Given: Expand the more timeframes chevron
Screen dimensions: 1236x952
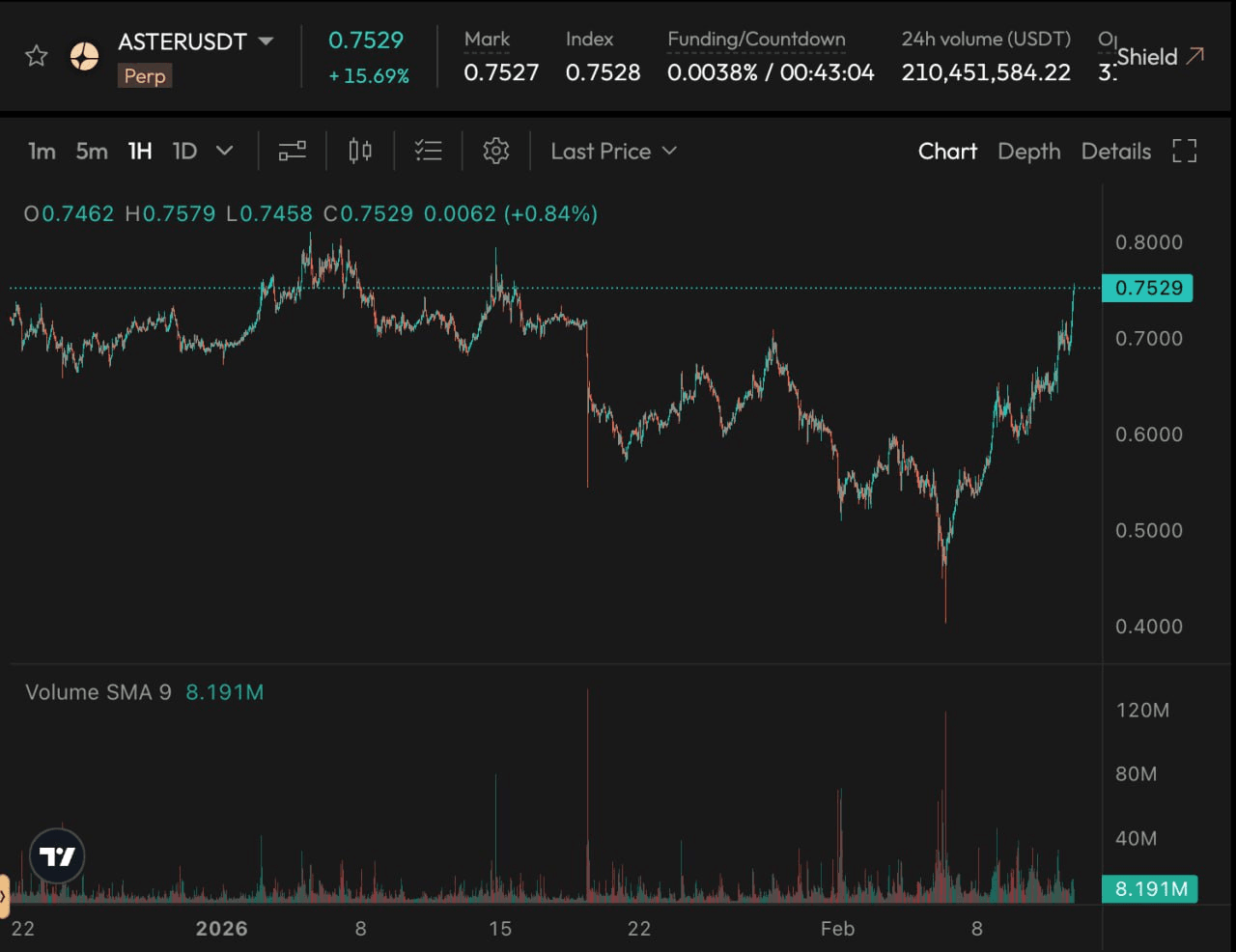Looking at the screenshot, I should tap(224, 152).
